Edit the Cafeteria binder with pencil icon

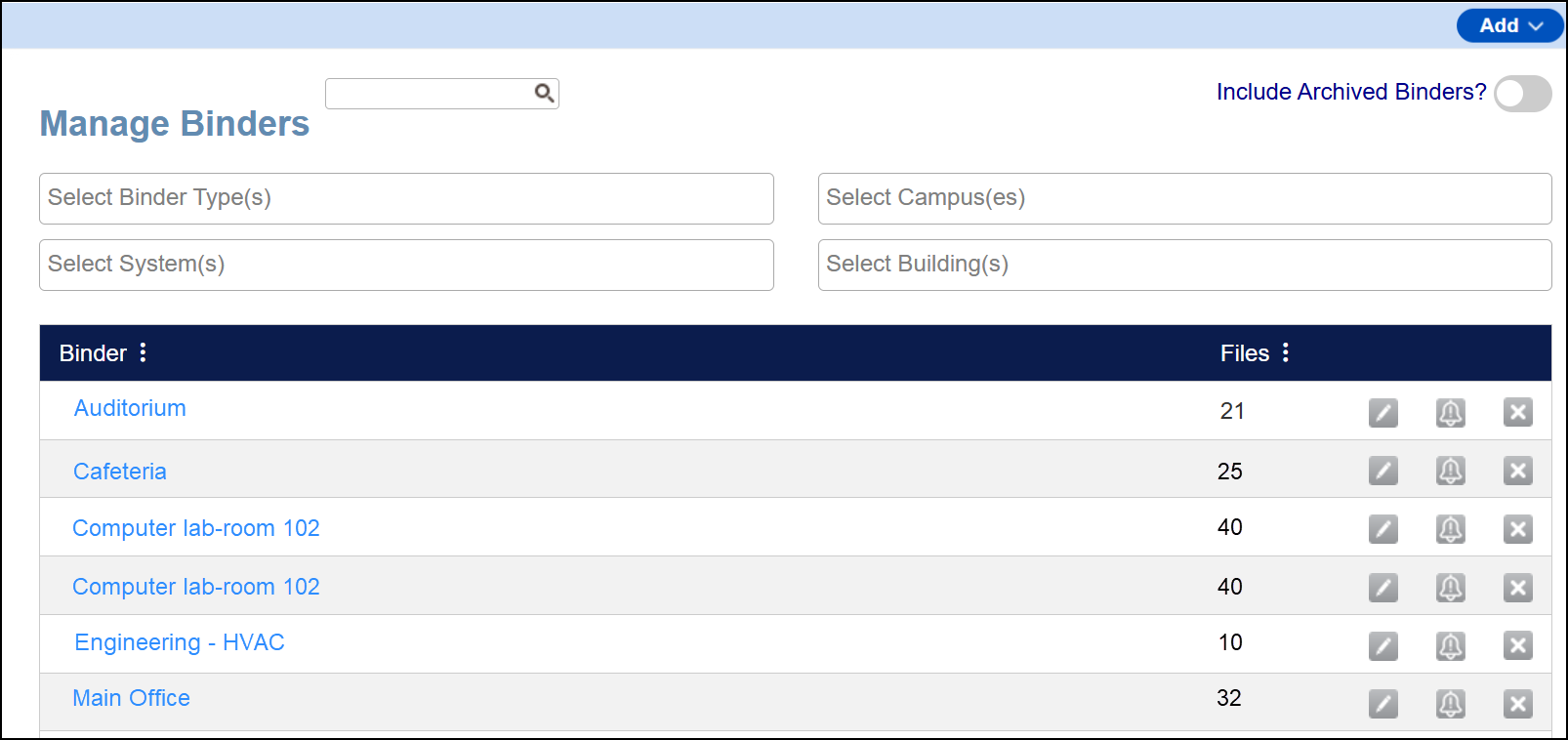click(x=1382, y=472)
